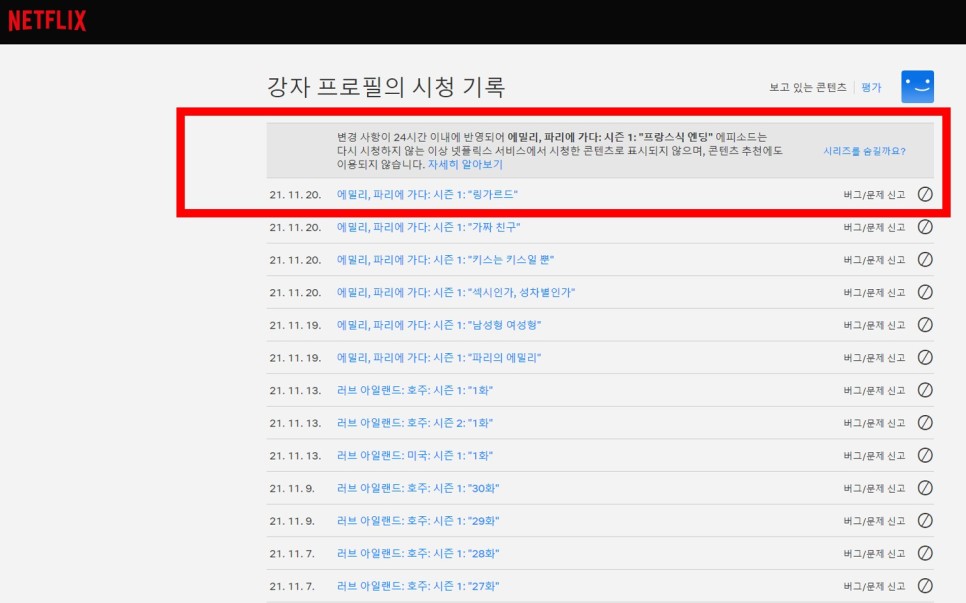Report a bug for the "링가르드" row
The image size is (966, 603).
[874, 195]
